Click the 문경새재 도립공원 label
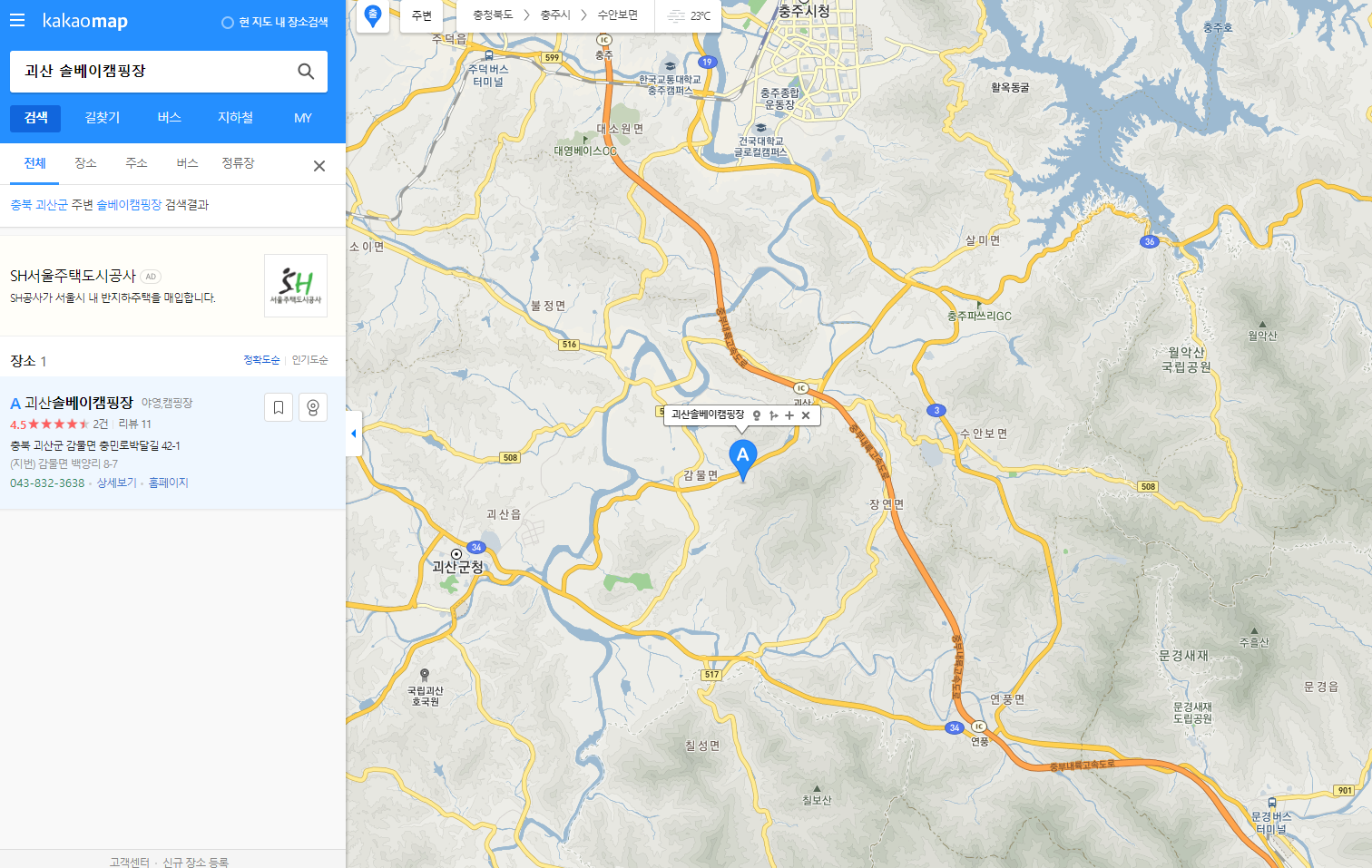1372x868 pixels. click(x=1192, y=713)
